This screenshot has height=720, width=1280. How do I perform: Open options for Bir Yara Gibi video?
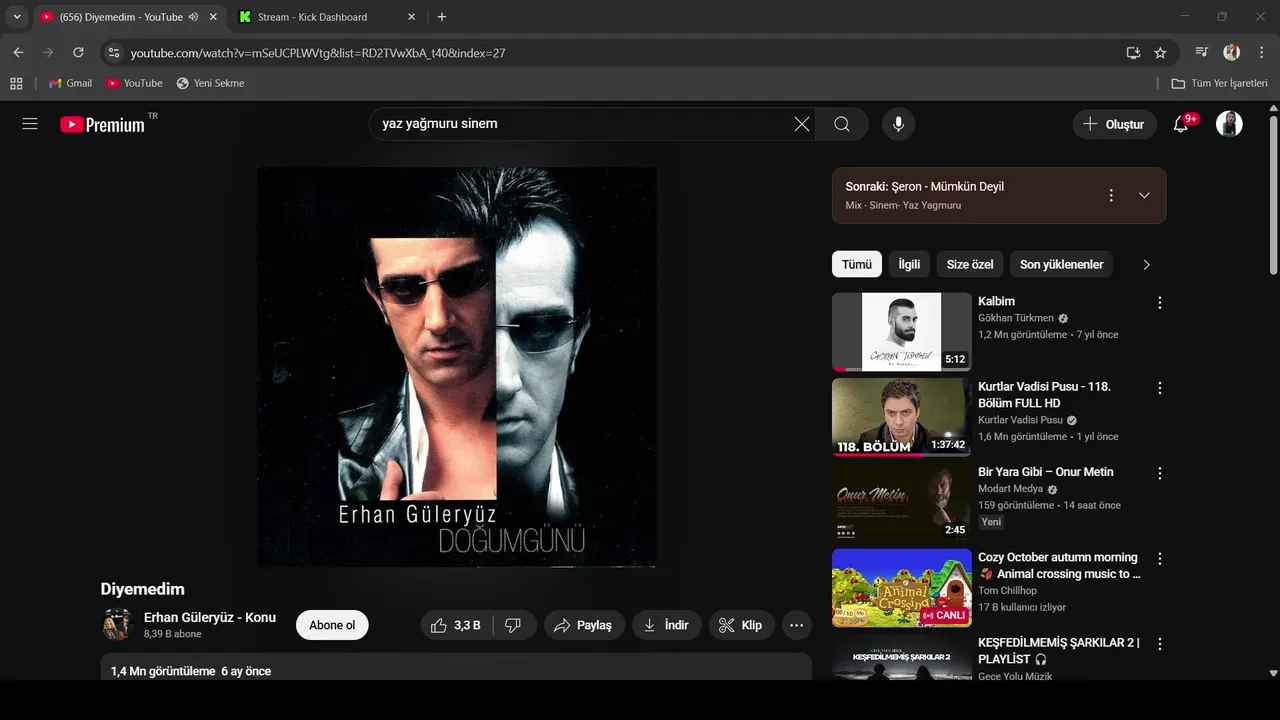(x=1160, y=473)
